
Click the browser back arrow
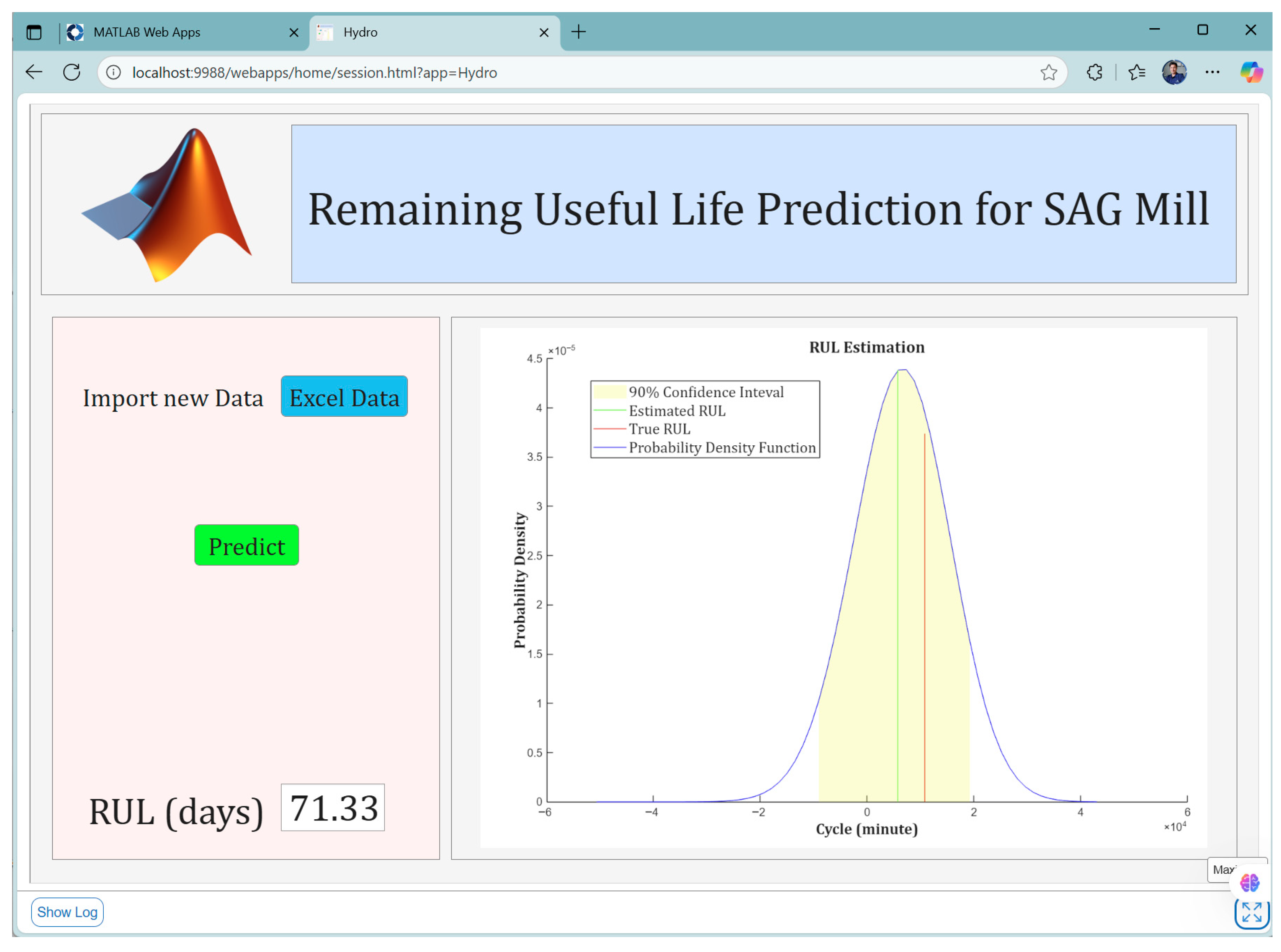[34, 73]
